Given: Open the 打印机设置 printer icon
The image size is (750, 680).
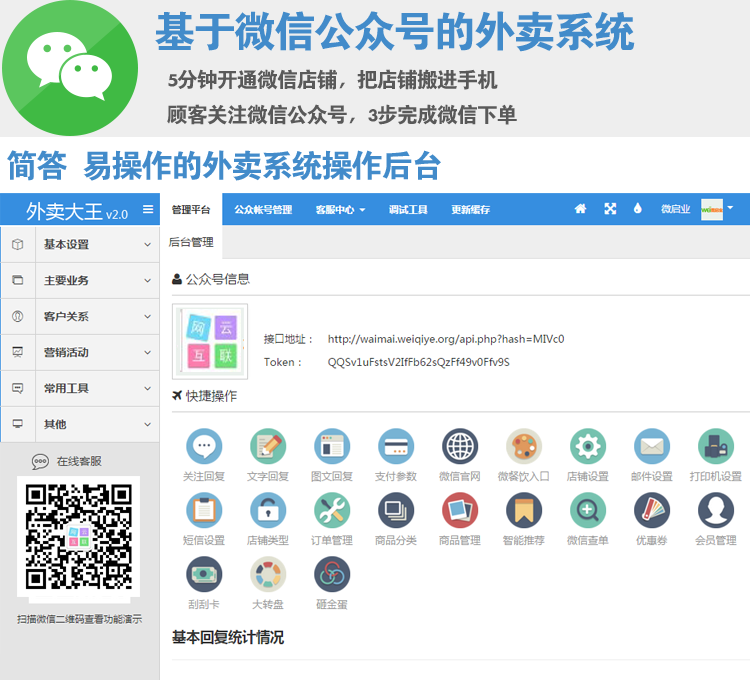Looking at the screenshot, I should tap(716, 446).
